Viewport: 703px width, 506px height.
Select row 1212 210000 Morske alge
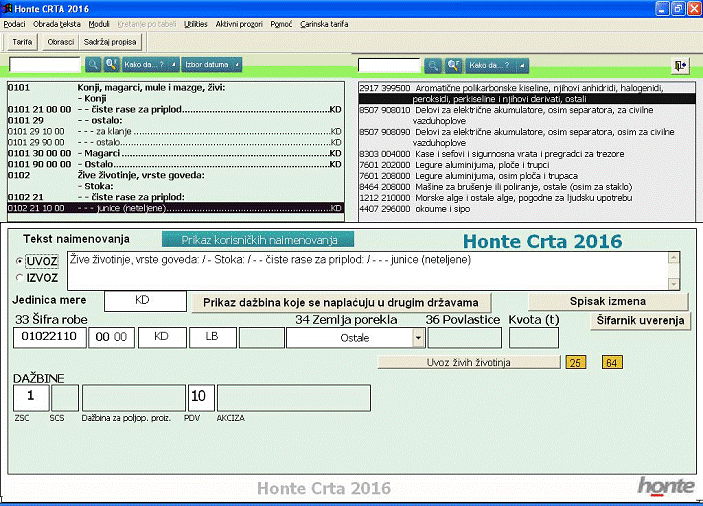tap(527, 198)
